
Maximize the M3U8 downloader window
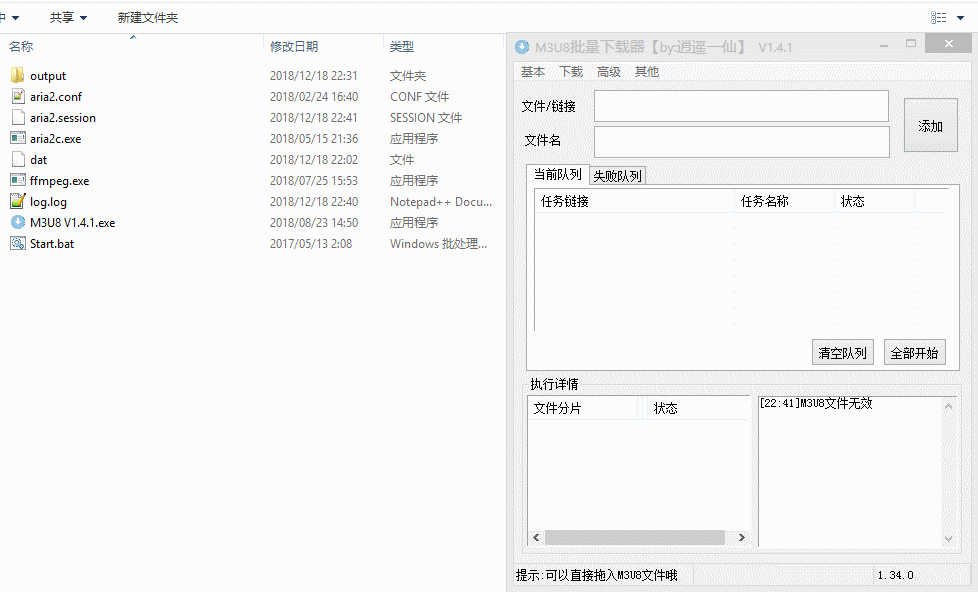(911, 44)
